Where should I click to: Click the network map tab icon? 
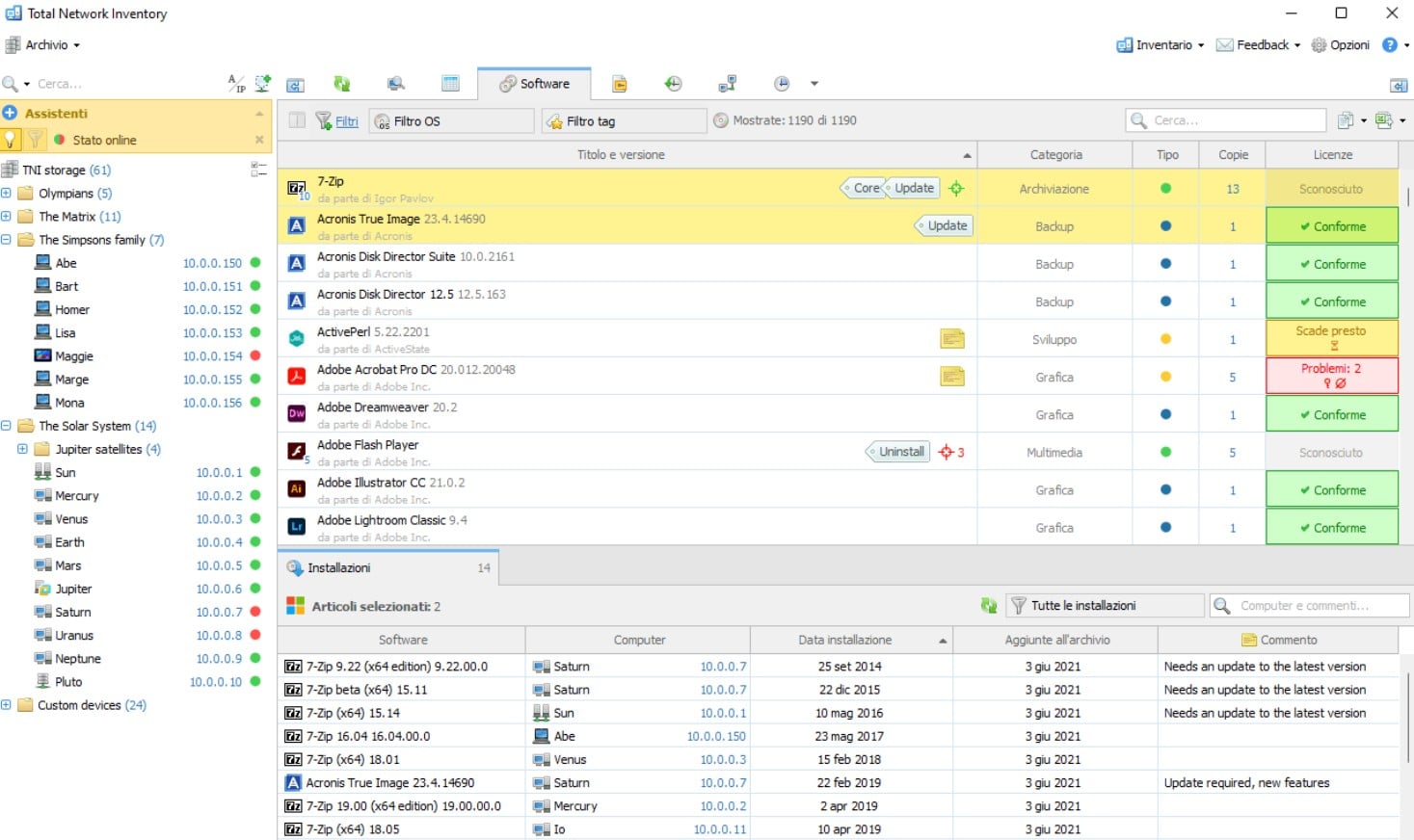728,84
